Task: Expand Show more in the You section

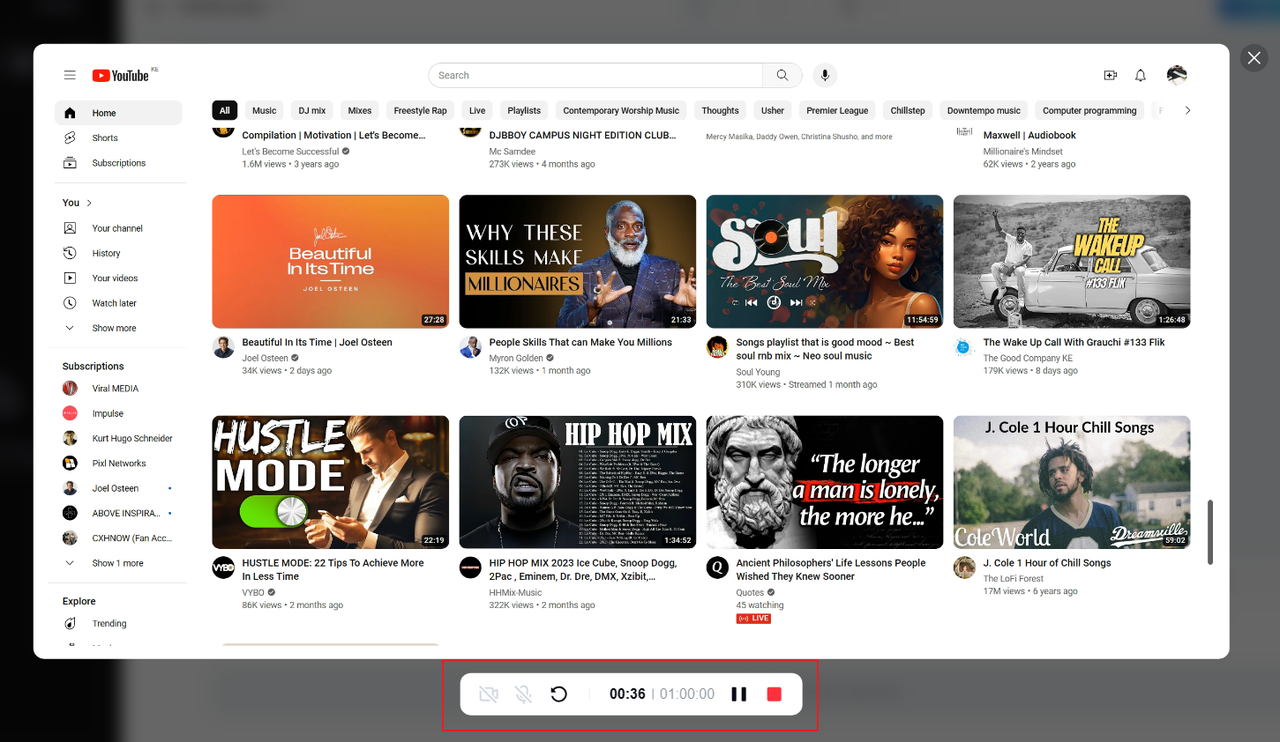Action: (x=112, y=327)
